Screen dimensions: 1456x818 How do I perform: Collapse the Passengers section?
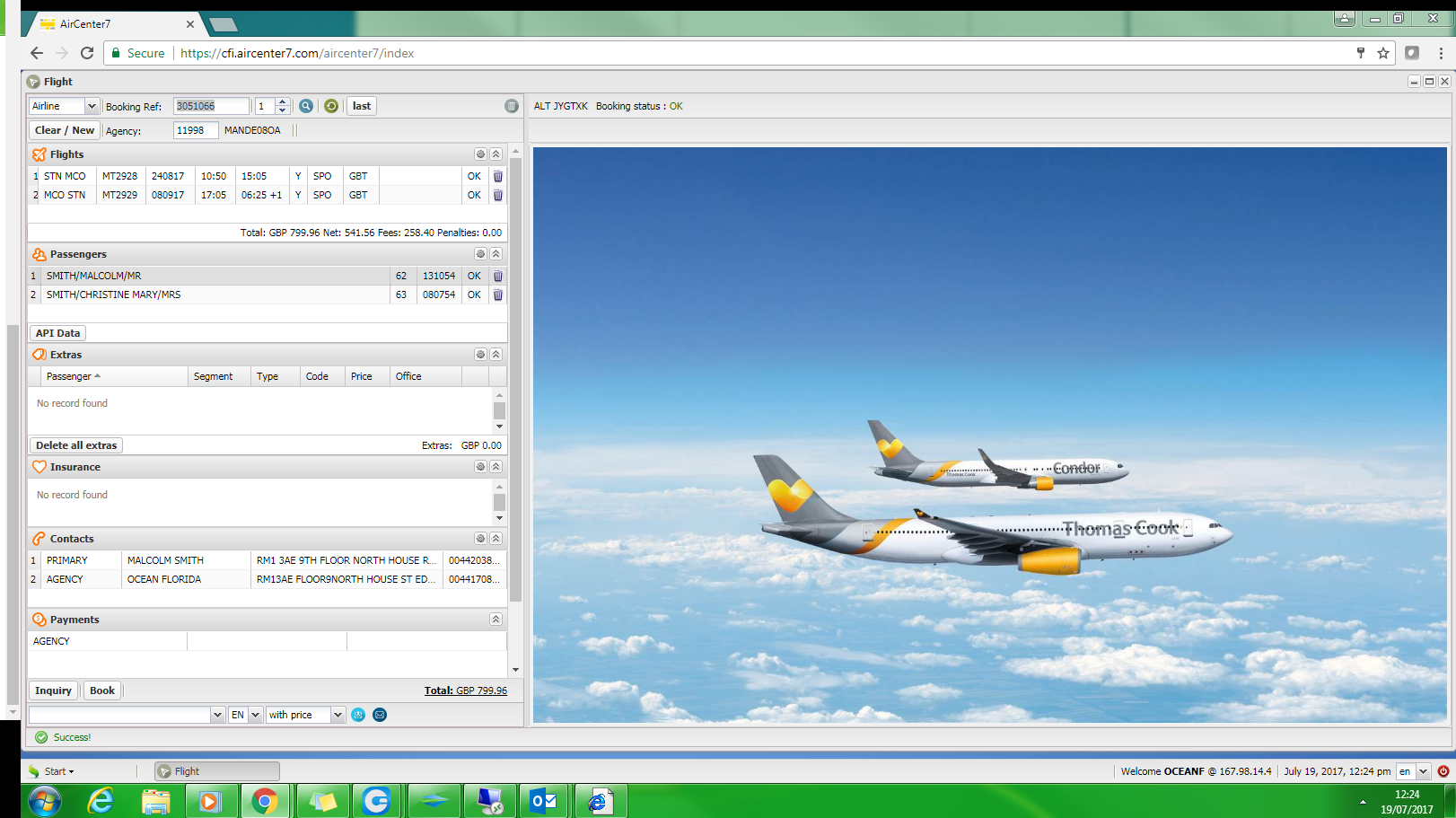click(496, 254)
